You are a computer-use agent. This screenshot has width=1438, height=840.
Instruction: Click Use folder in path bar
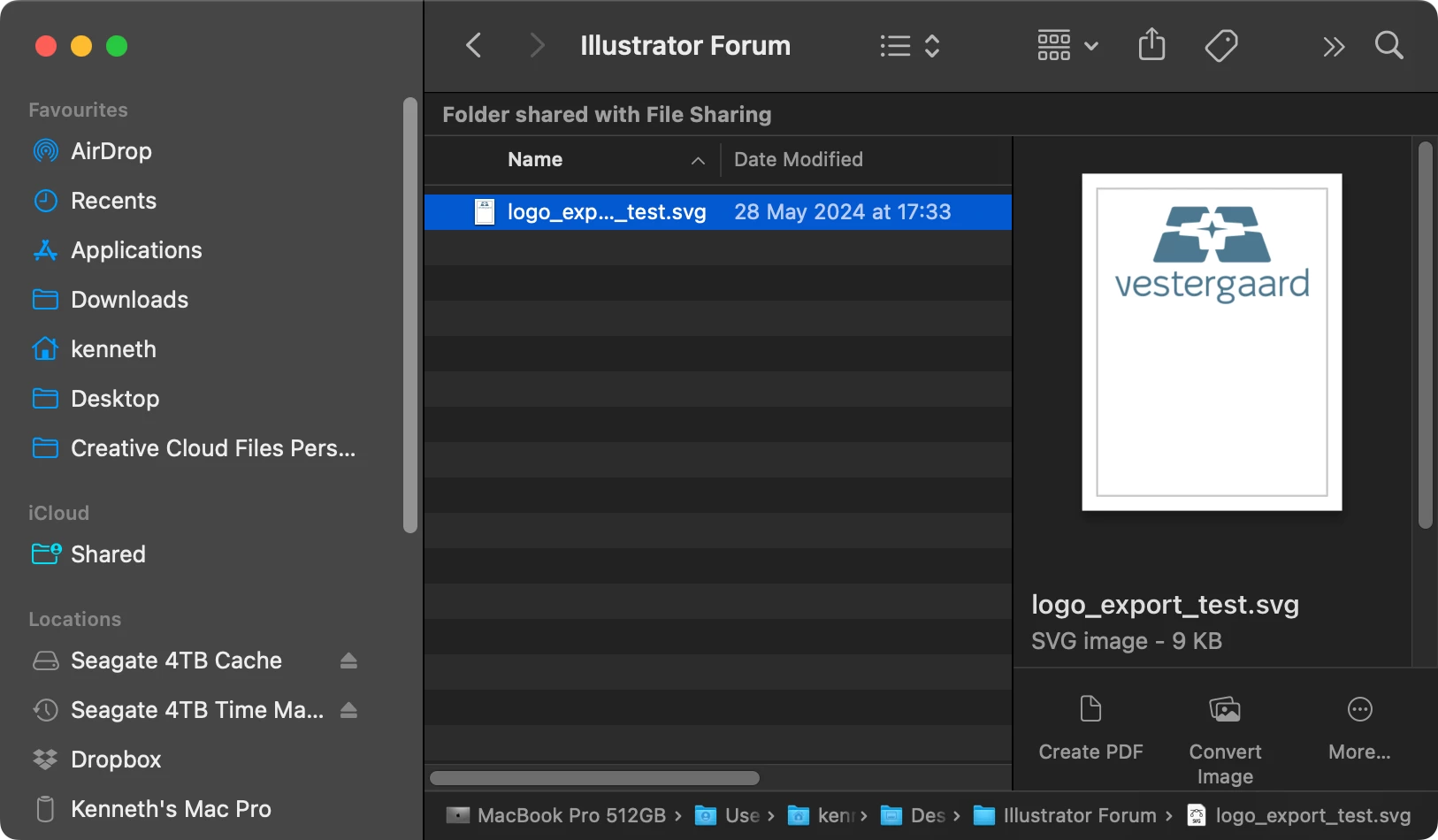(x=727, y=815)
